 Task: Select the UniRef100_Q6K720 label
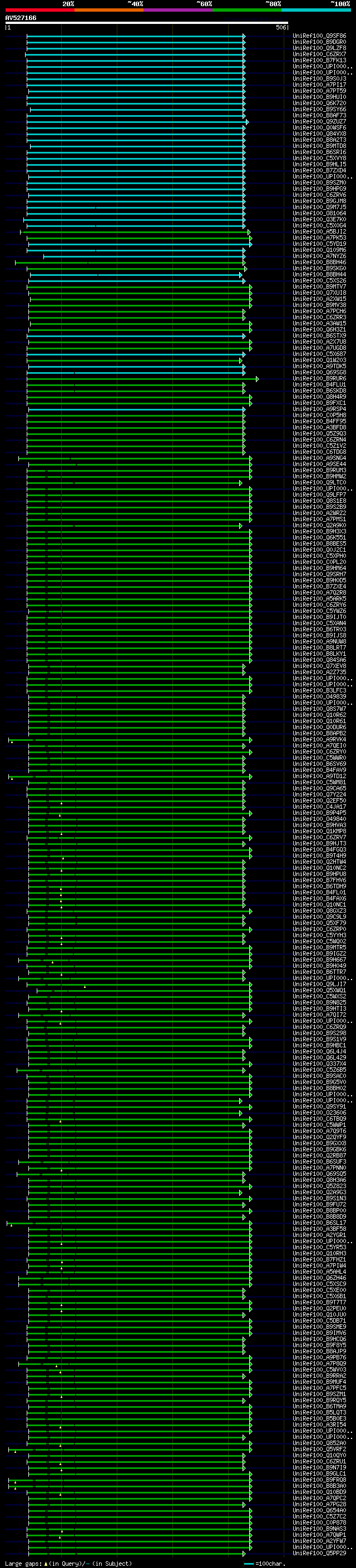(319, 103)
